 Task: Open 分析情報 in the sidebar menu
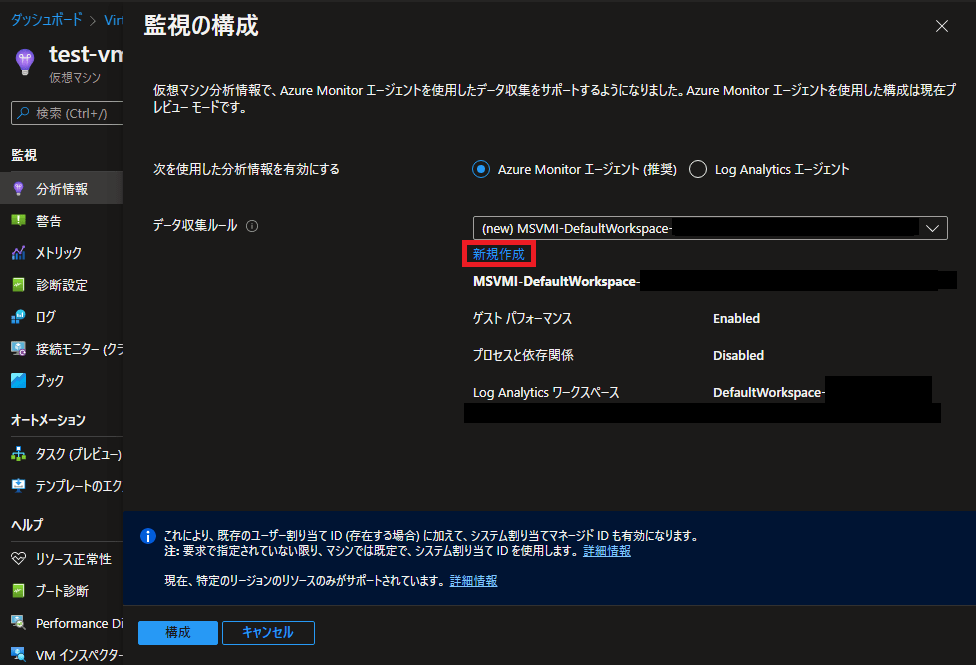point(62,189)
